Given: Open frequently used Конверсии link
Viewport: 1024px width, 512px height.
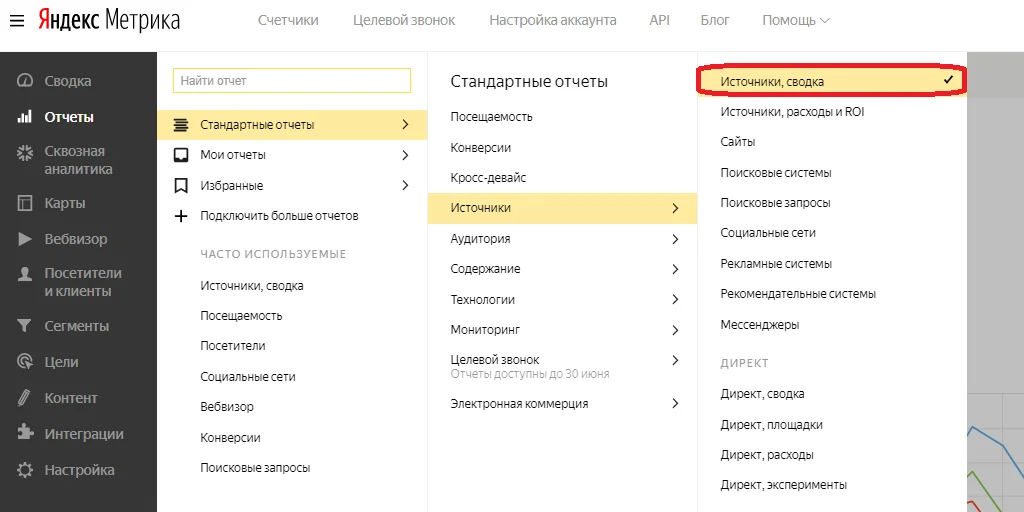Looking at the screenshot, I should 230,438.
